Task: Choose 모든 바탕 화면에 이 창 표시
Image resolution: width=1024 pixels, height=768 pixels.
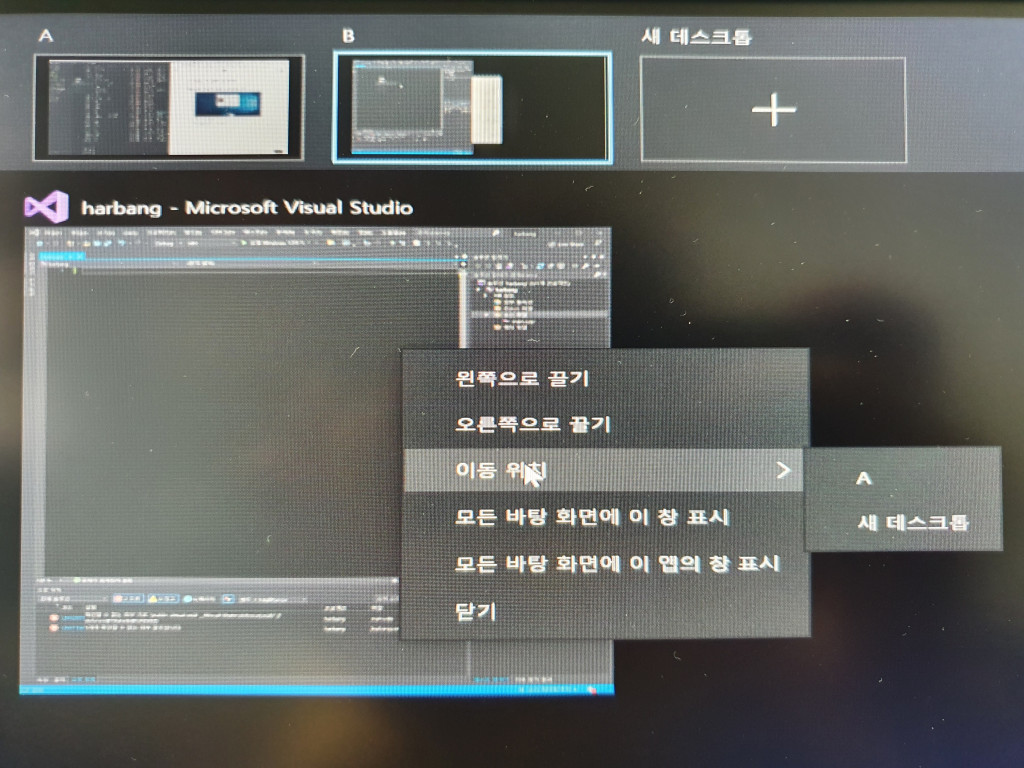Action: 605,517
